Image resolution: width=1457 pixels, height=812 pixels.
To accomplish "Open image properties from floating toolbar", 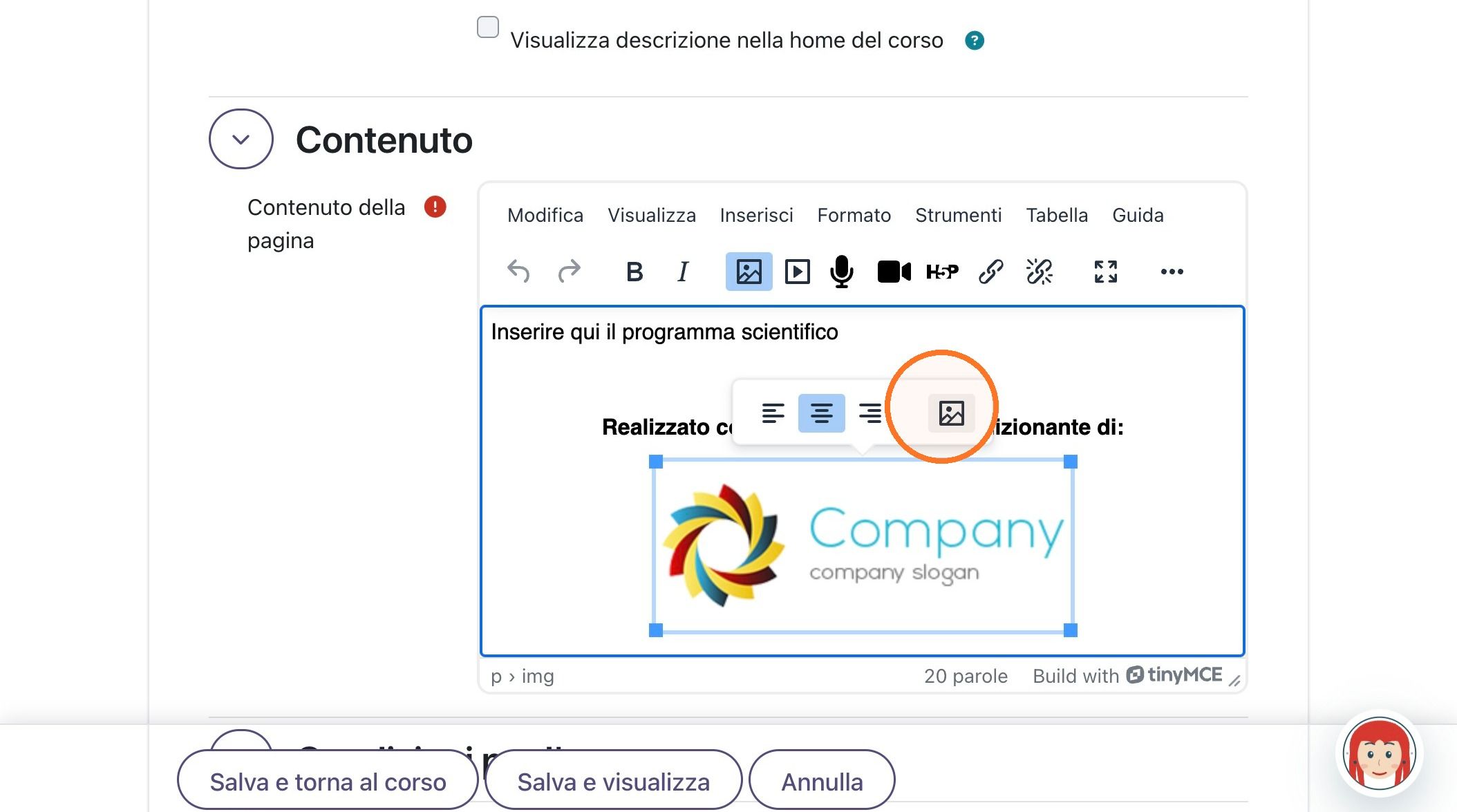I will 951,413.
